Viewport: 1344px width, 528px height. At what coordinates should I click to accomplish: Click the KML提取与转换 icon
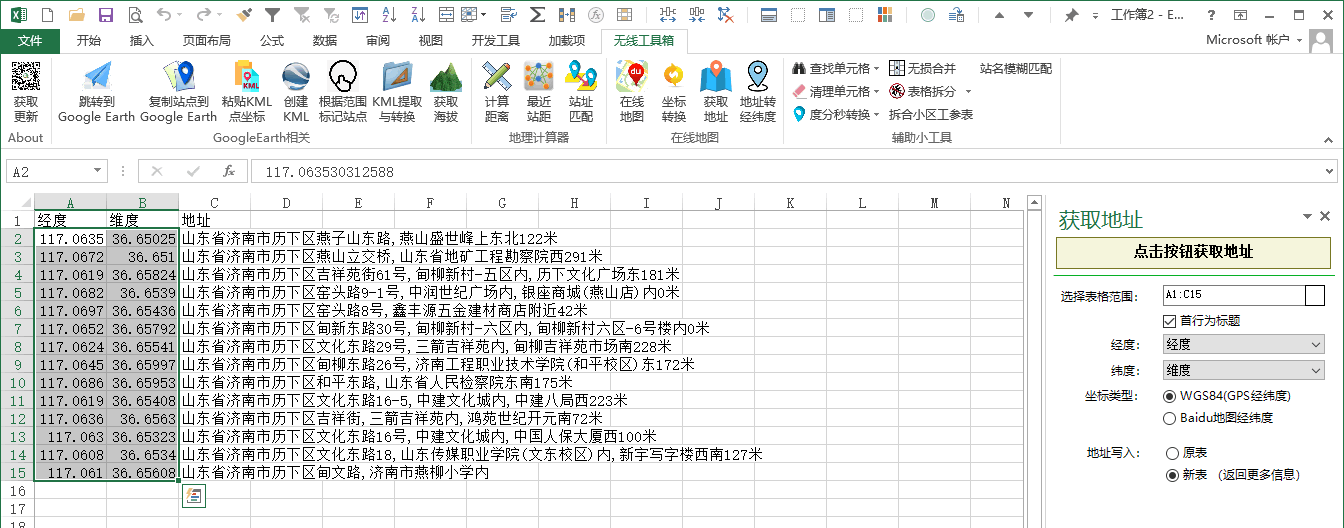coord(397,76)
